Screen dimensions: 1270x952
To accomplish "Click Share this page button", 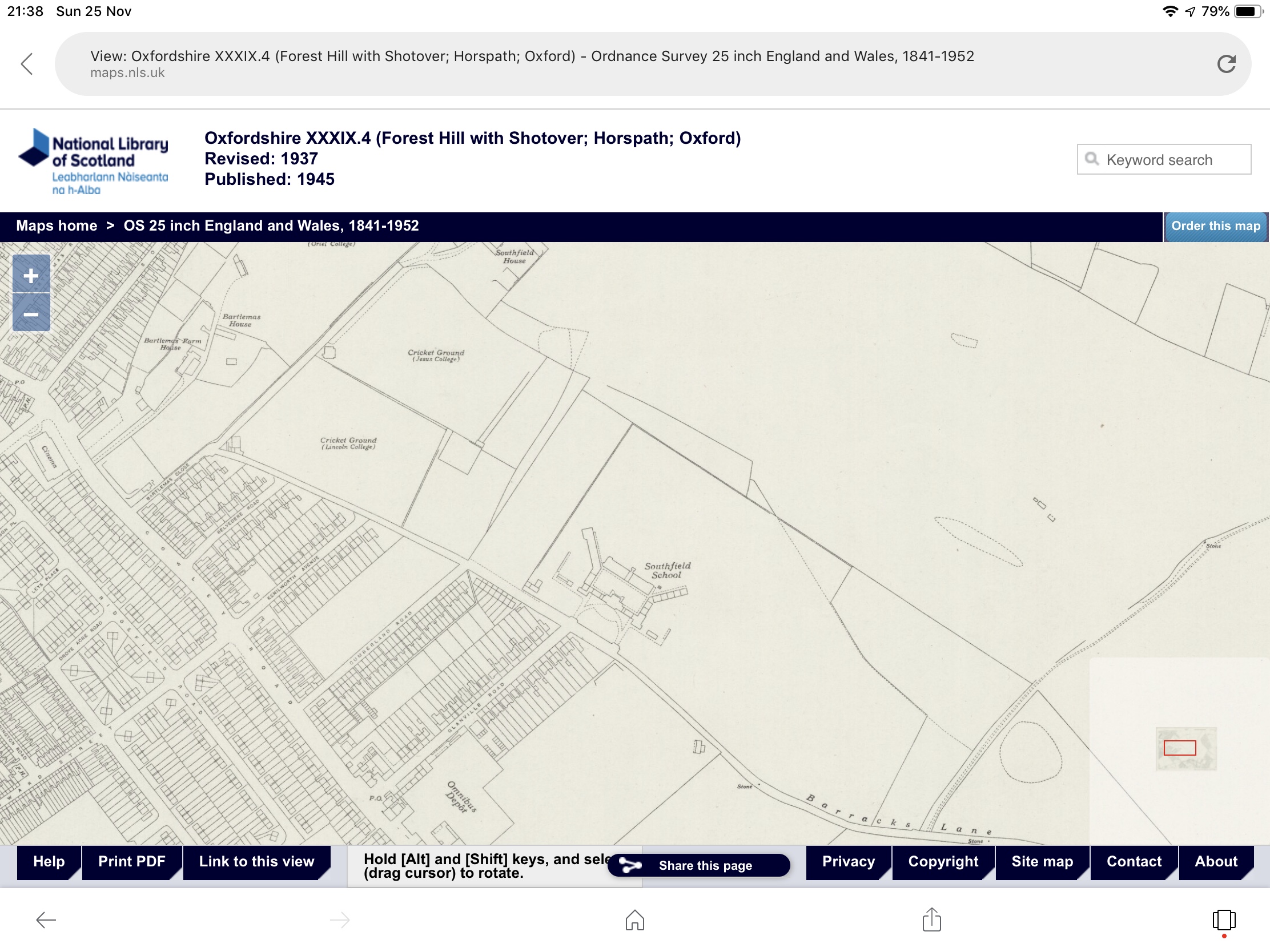I will pyautogui.click(x=699, y=865).
